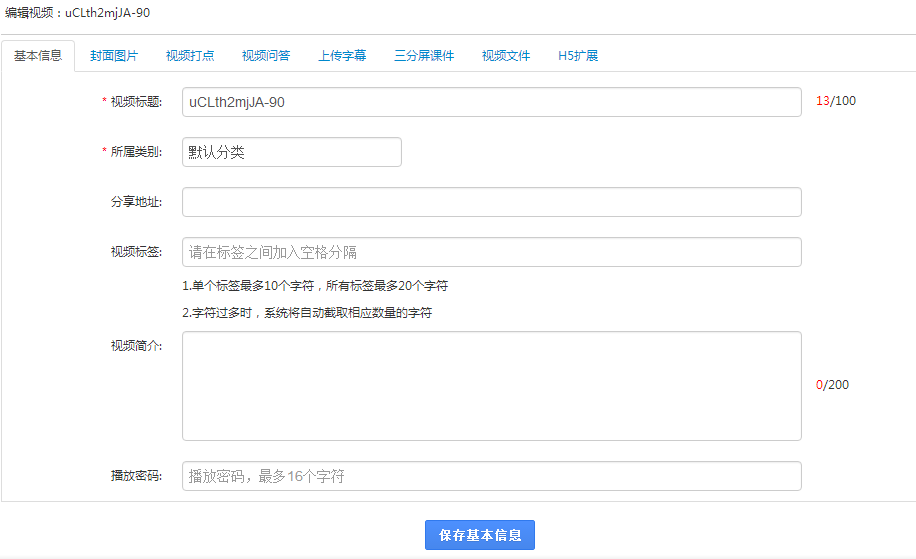Screen dimensions: 916x559
Task: Click the 13/100 title character counter
Action: [836, 101]
